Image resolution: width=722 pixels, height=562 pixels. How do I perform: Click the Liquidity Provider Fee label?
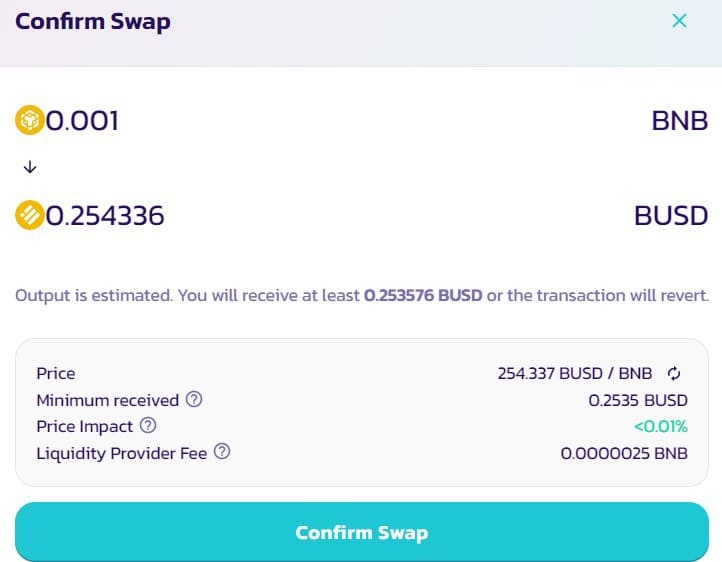[122, 453]
